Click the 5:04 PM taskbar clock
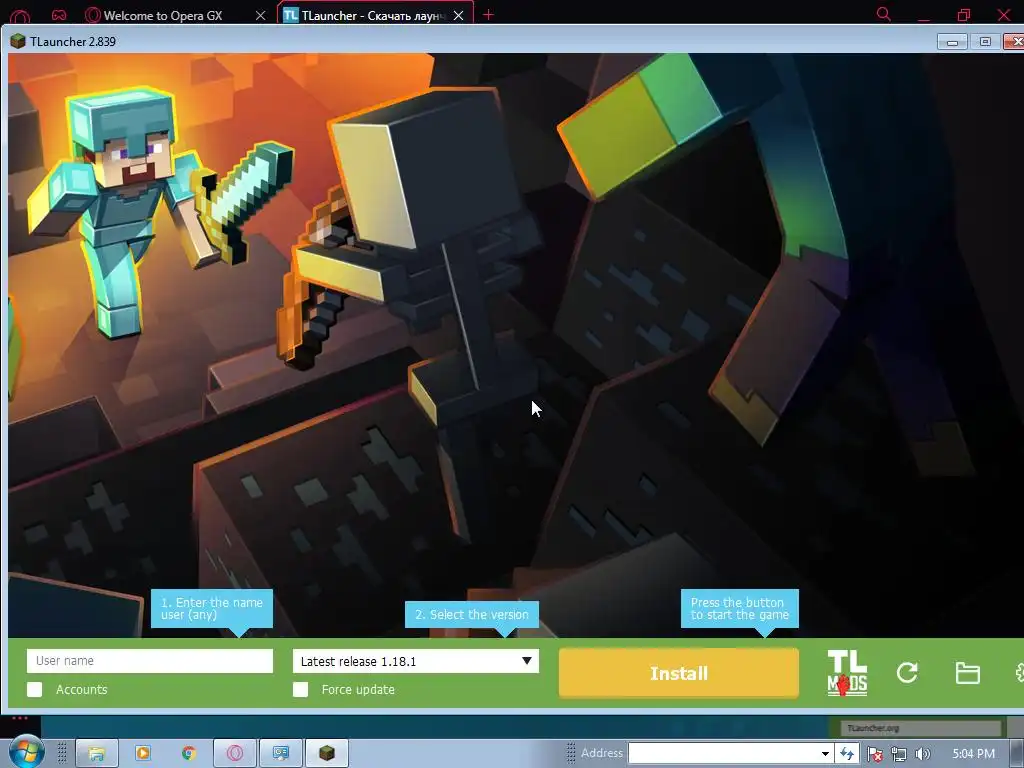Viewport: 1024px width, 768px height. (x=973, y=754)
